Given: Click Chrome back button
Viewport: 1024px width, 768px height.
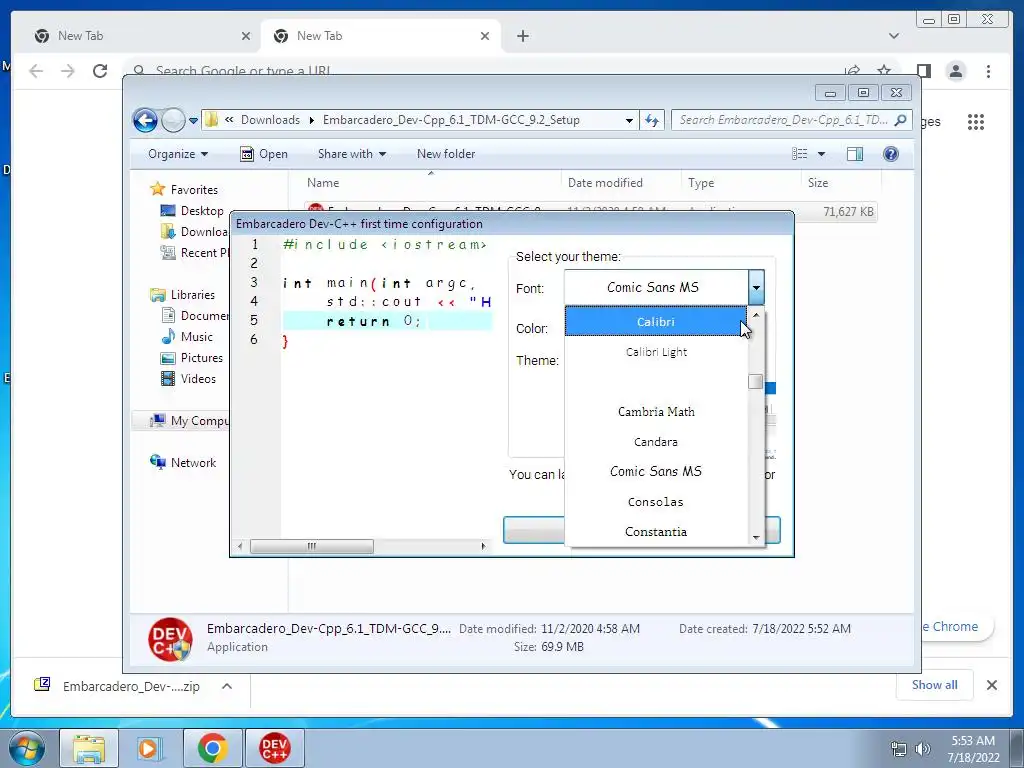Looking at the screenshot, I should [36, 71].
